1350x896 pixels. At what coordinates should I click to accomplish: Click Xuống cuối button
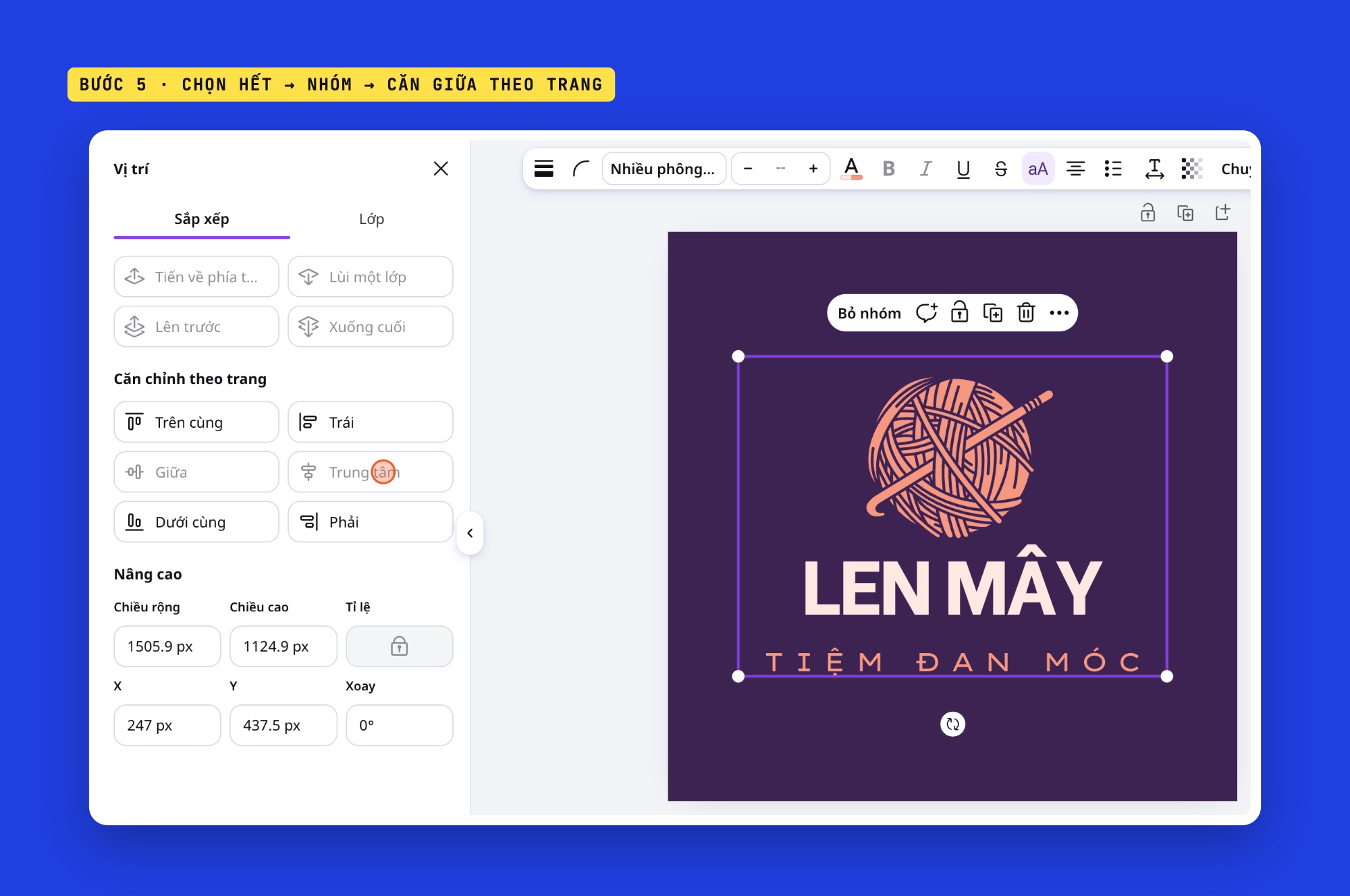click(x=371, y=327)
